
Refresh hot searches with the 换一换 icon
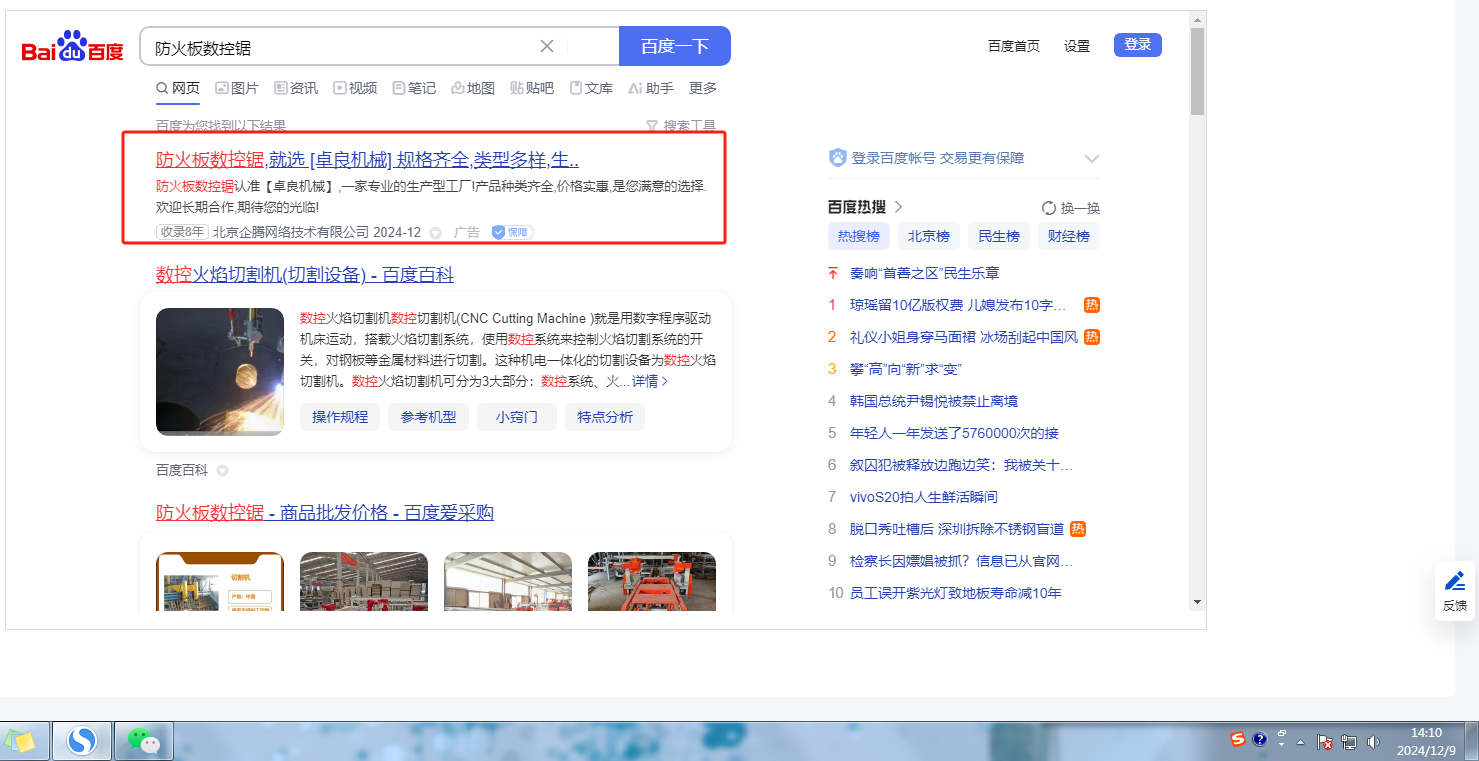1048,208
